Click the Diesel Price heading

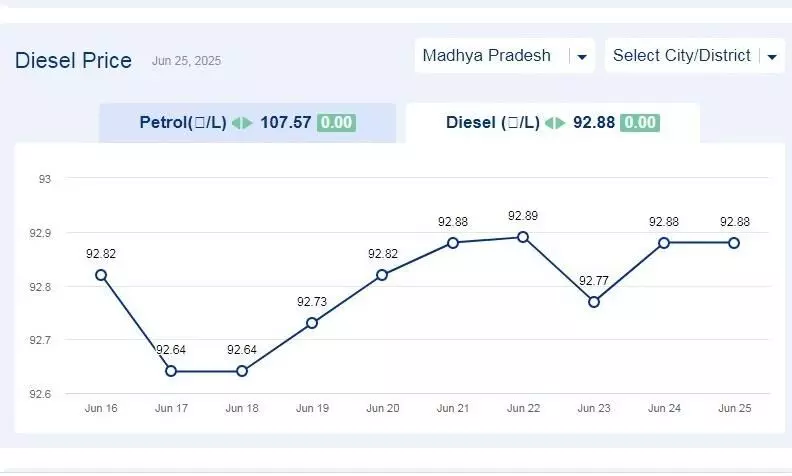(x=73, y=61)
